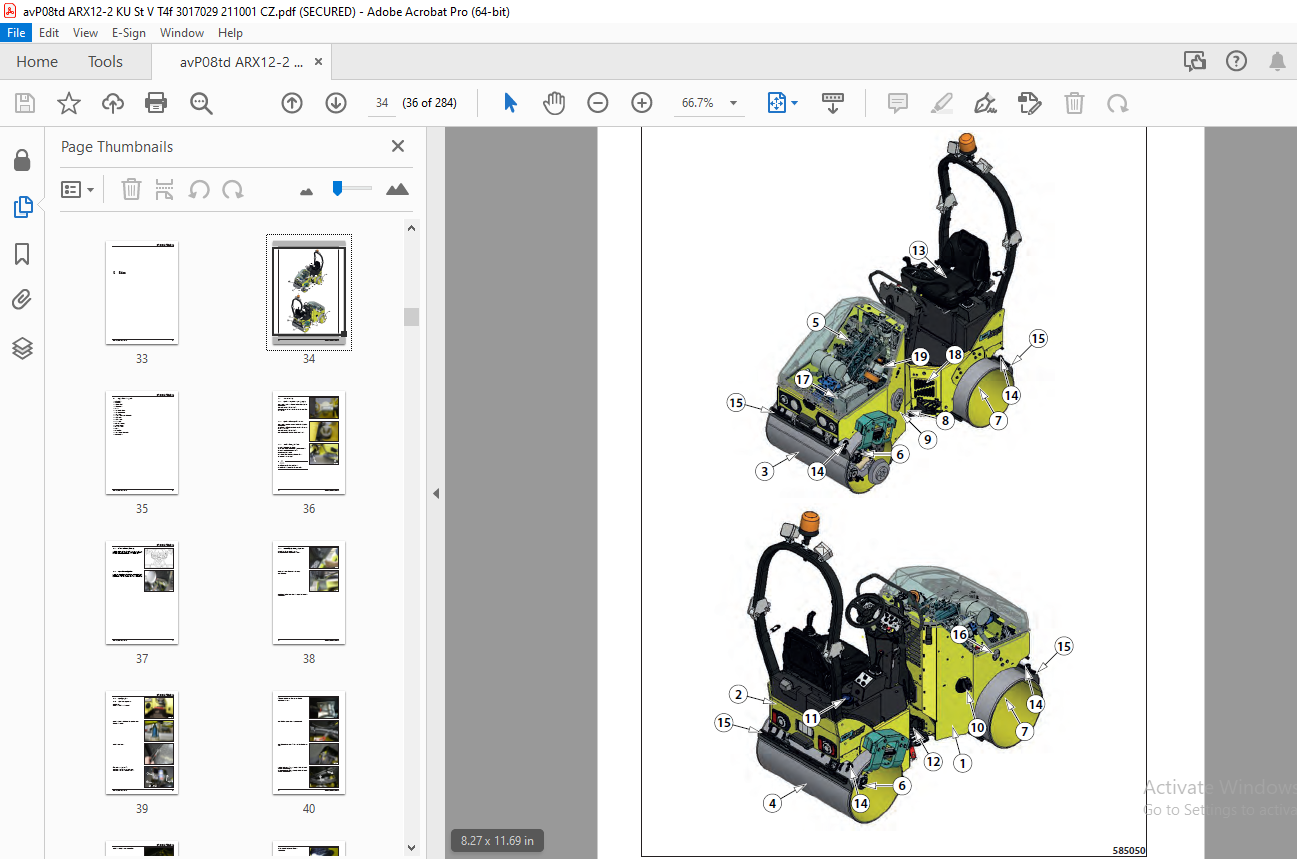Print the document with the printer icon
The width and height of the screenshot is (1297, 859).
(x=156, y=103)
